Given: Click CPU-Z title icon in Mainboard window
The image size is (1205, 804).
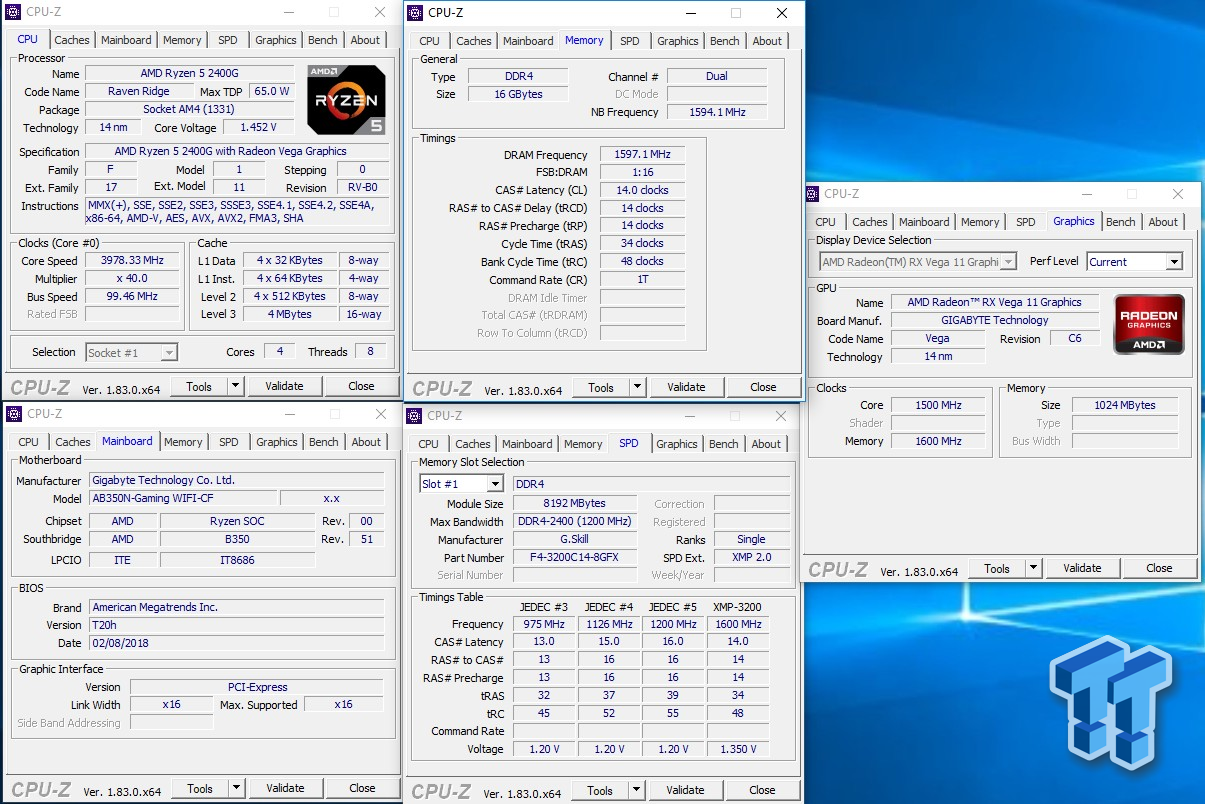Looking at the screenshot, I should (14, 414).
